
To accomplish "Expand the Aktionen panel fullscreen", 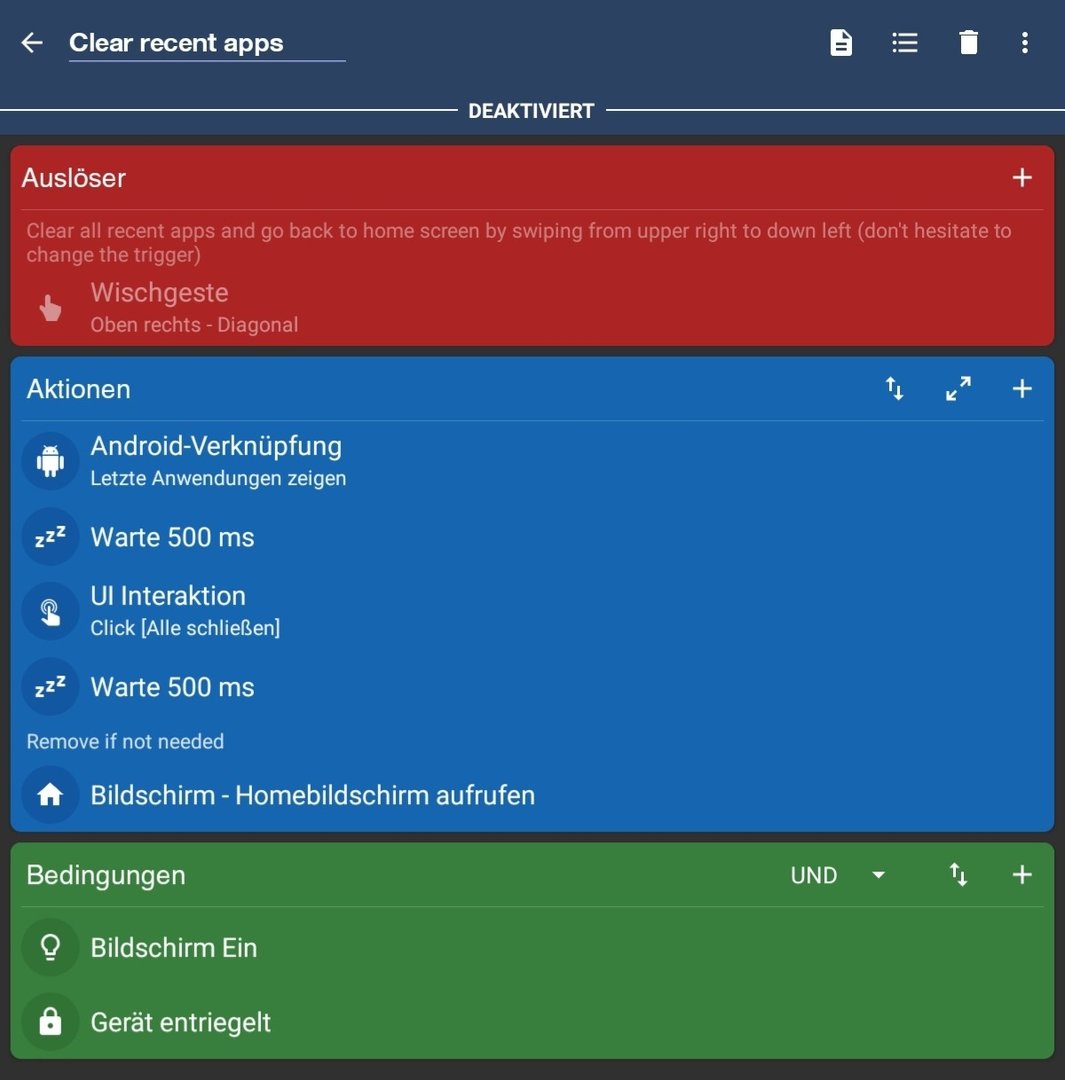I will pos(958,389).
